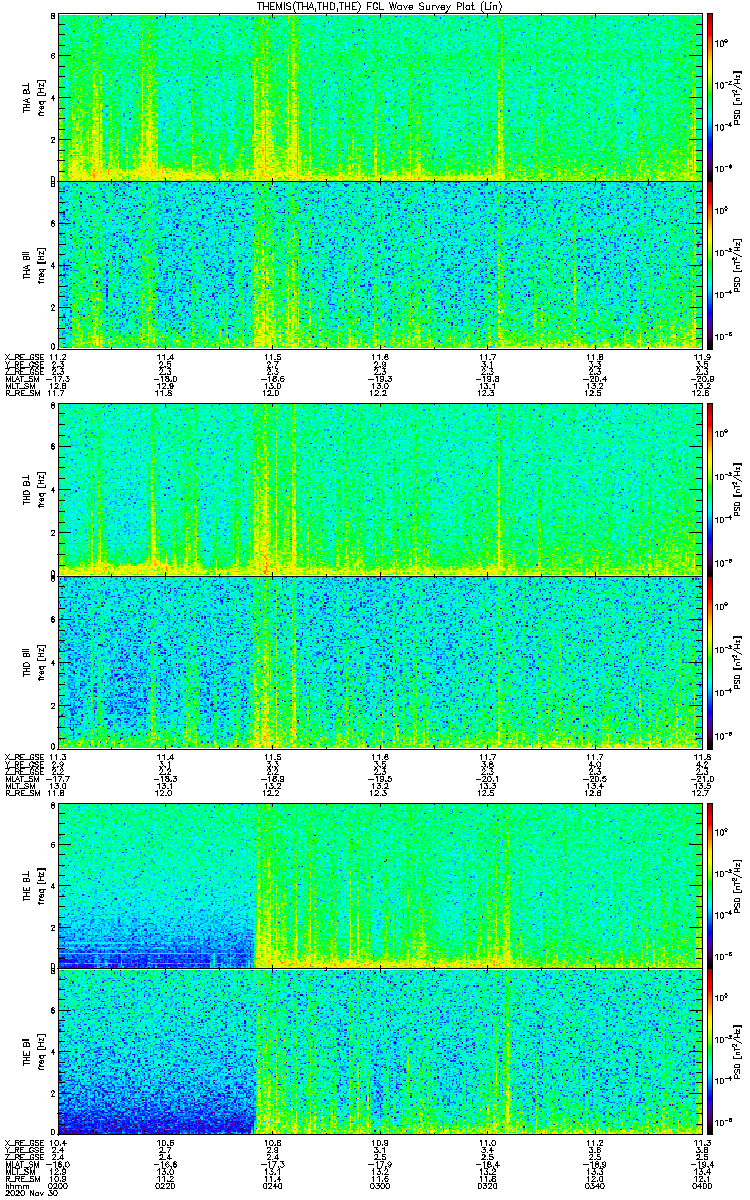
Task: Click the THA B-parallel panel color bar
Action: [710, 264]
